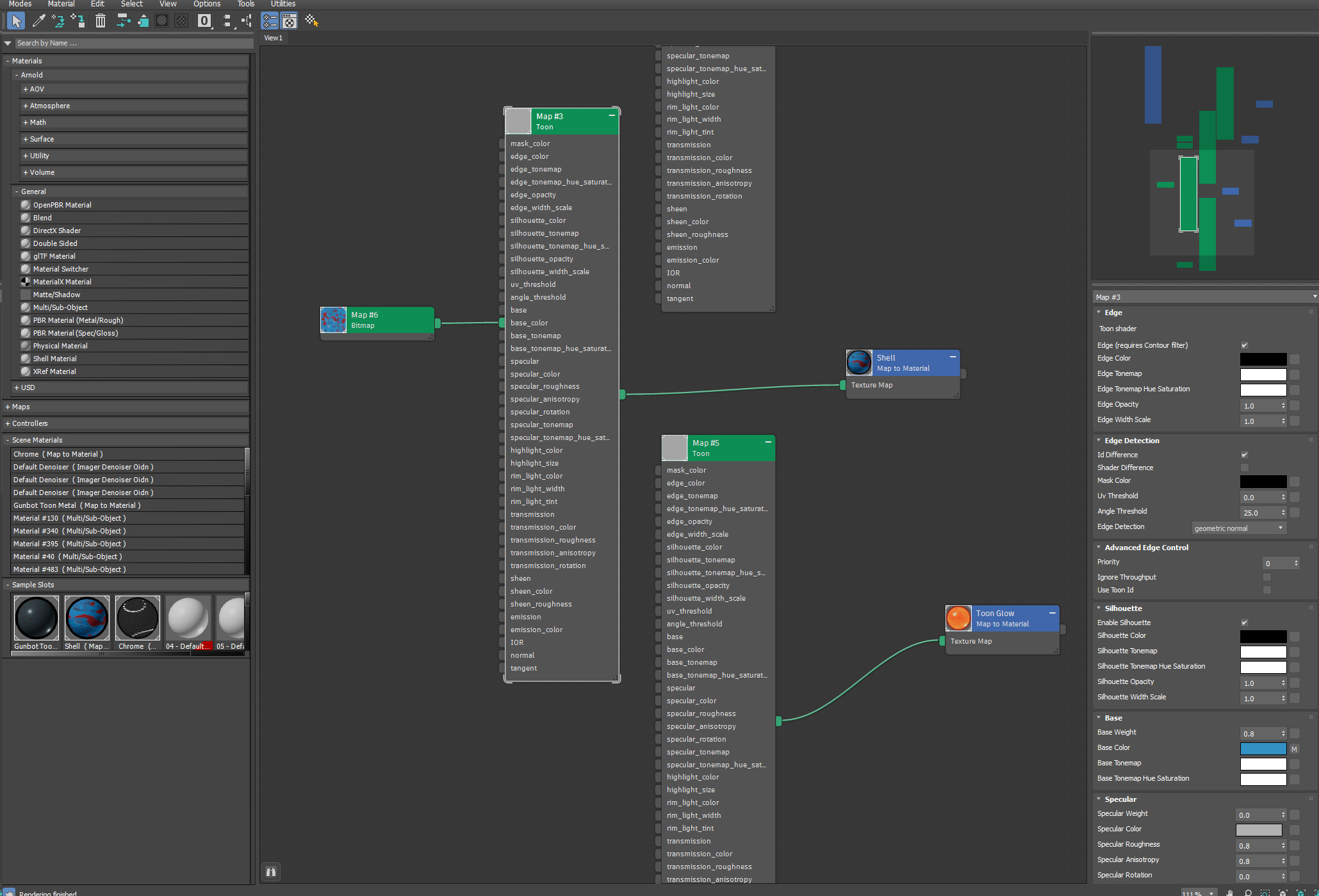Click the M button beside Base Color
Screen dimensions: 1319x896
[1294, 749]
